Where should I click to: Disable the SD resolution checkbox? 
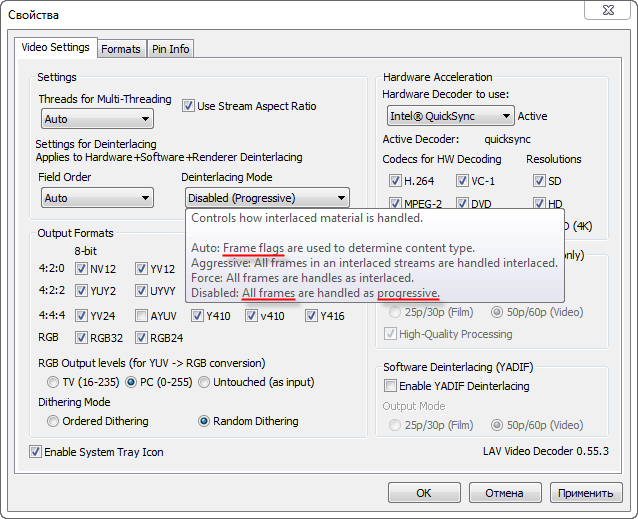click(x=539, y=181)
